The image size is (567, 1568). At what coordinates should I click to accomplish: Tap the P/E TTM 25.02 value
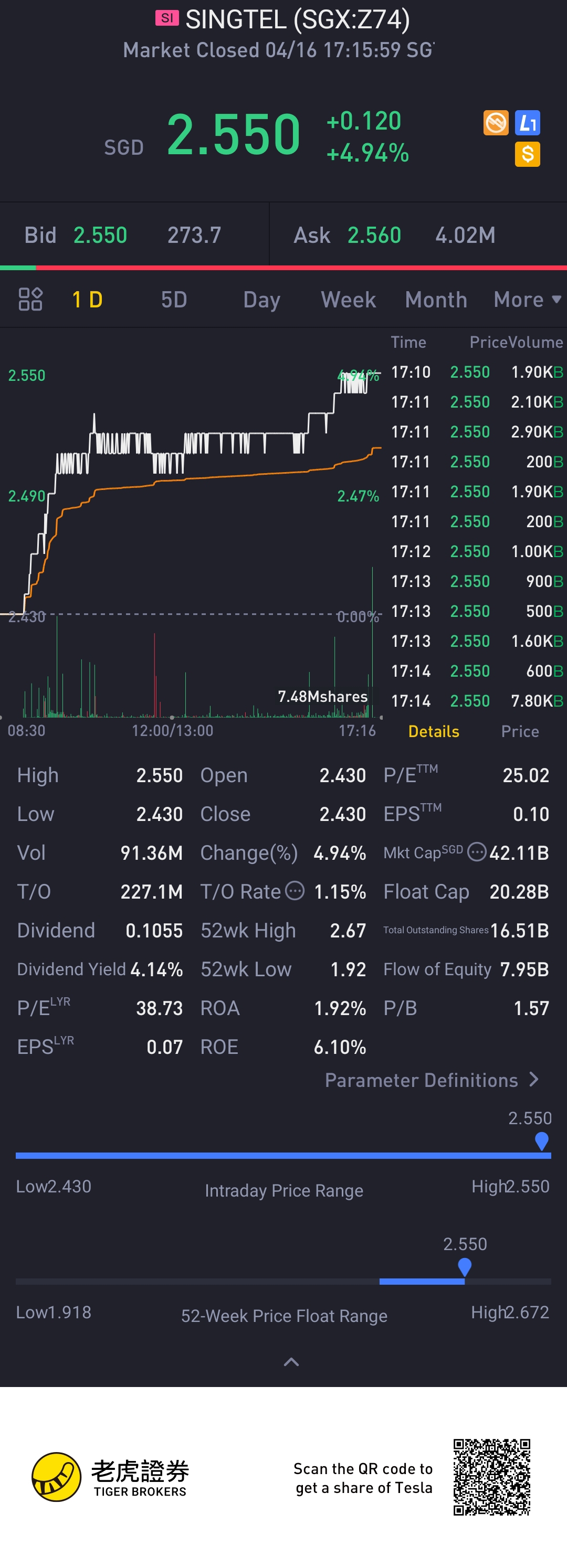click(x=526, y=775)
